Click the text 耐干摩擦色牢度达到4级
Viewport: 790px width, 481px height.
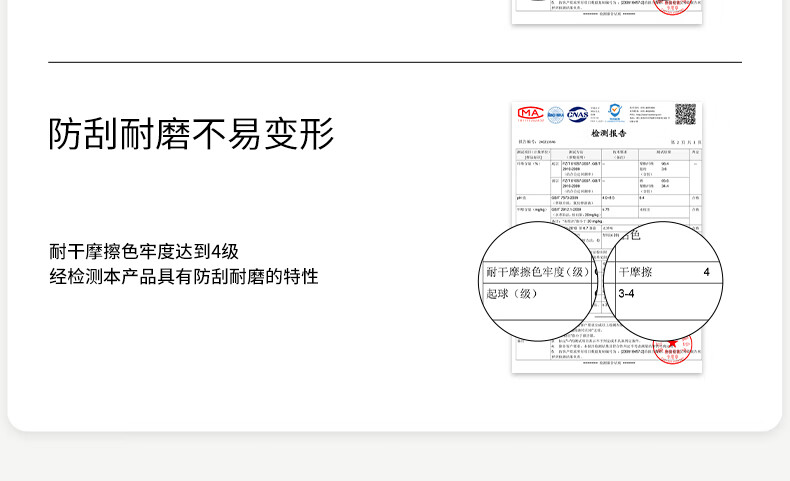click(x=144, y=252)
